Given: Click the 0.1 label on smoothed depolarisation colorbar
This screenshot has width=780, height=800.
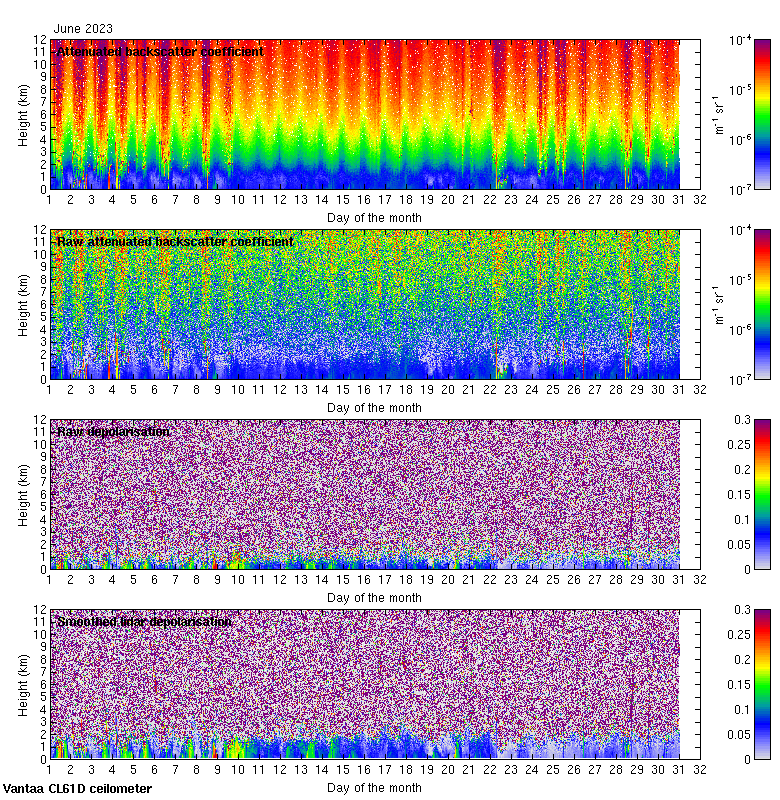Looking at the screenshot, I should (x=742, y=709).
